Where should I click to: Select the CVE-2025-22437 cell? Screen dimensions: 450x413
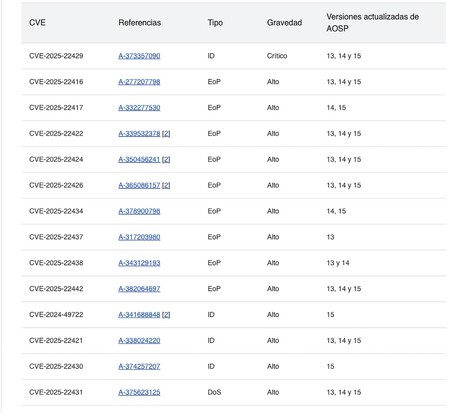56,237
